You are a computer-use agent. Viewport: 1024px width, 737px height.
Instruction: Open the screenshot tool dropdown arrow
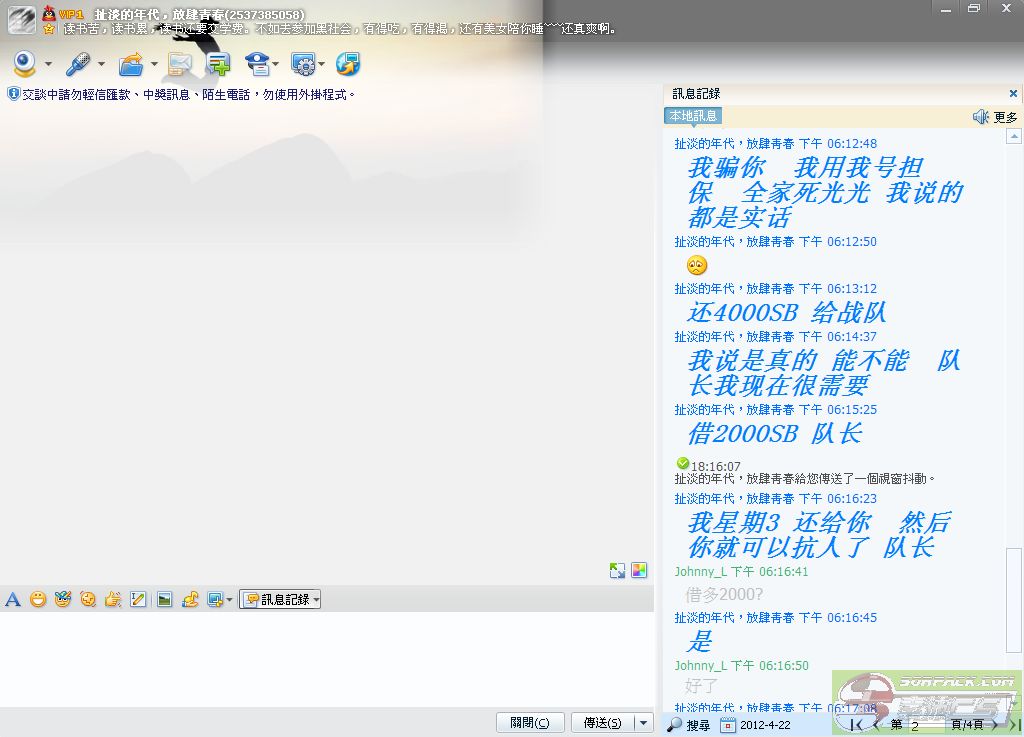(229, 600)
